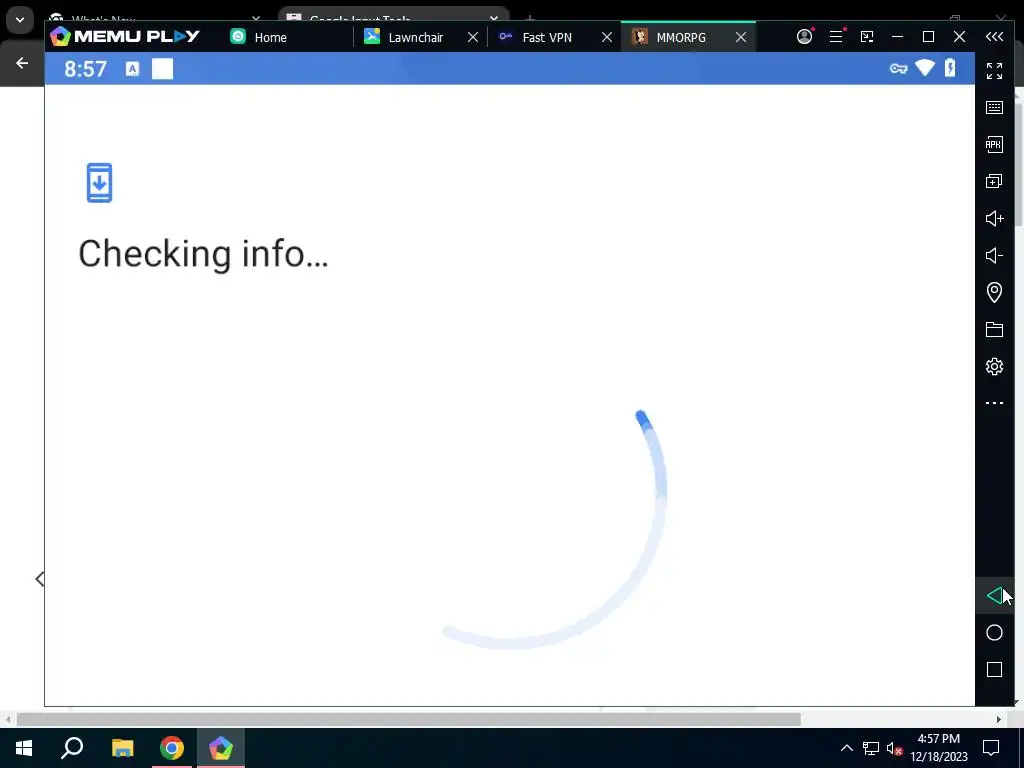The height and width of the screenshot is (768, 1024).
Task: Open shared folder icon in sidebar
Action: (x=994, y=329)
